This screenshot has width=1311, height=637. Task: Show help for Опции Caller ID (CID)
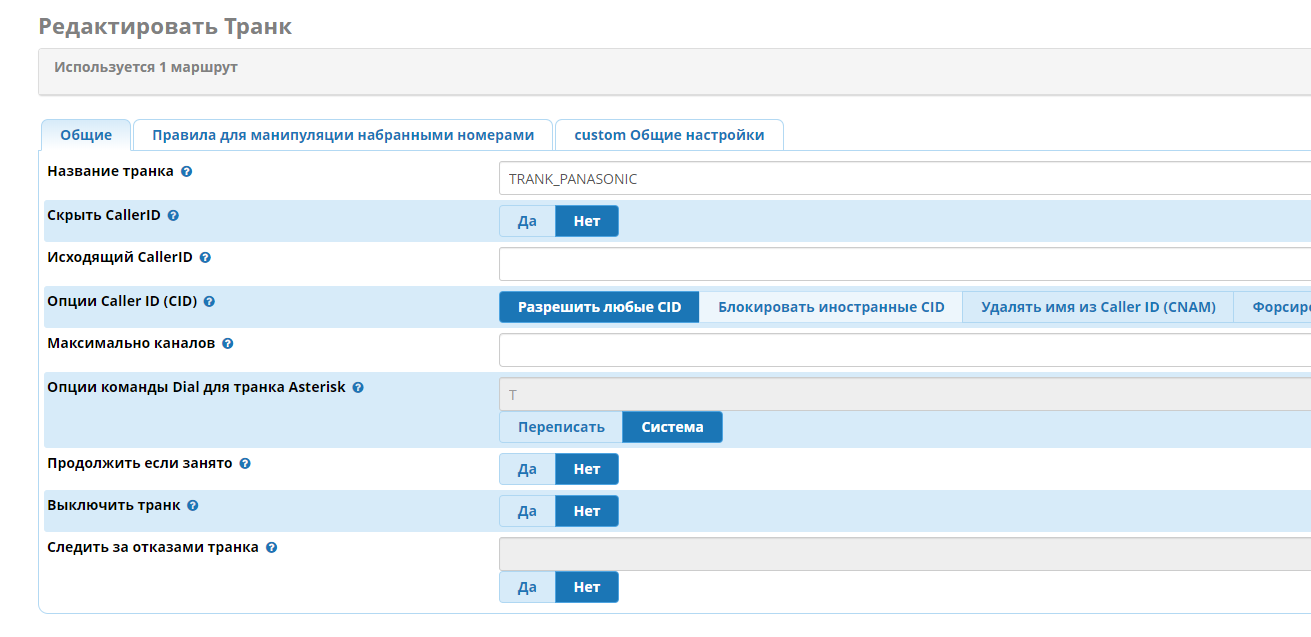(209, 301)
